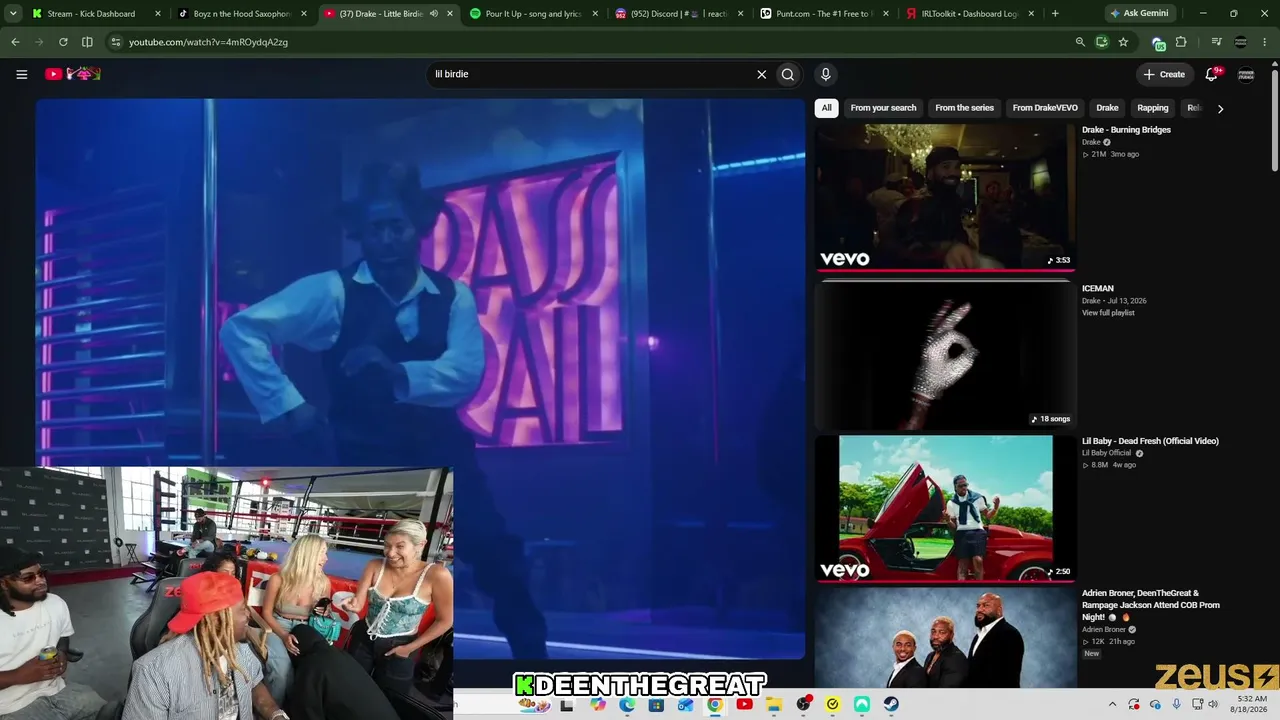Go back to the previous page
Viewport: 1280px width, 720px height.
15,42
